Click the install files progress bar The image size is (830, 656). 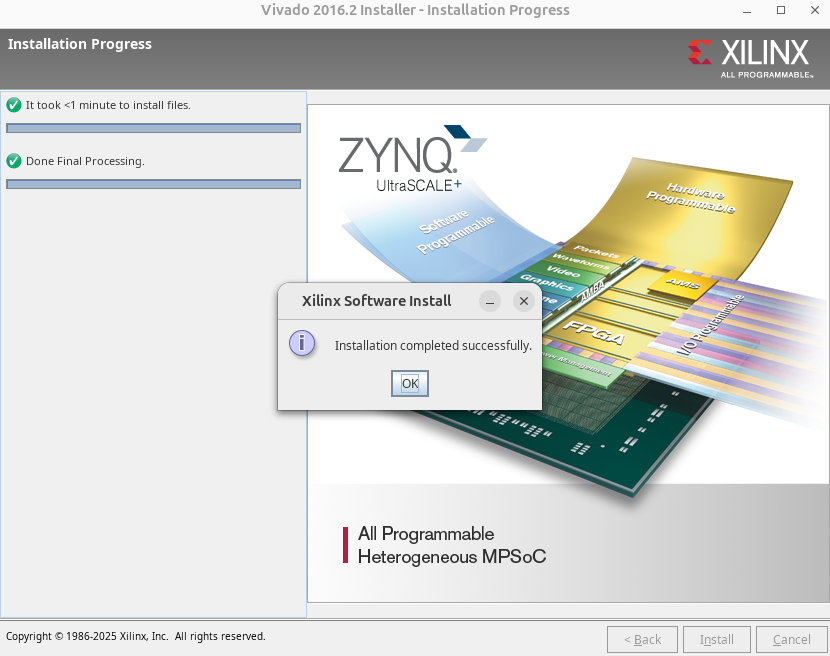(x=153, y=128)
